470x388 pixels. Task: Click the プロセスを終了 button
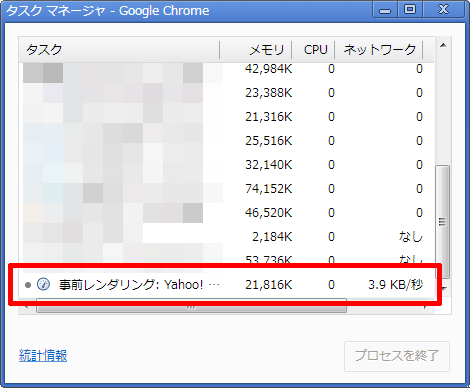(397, 356)
